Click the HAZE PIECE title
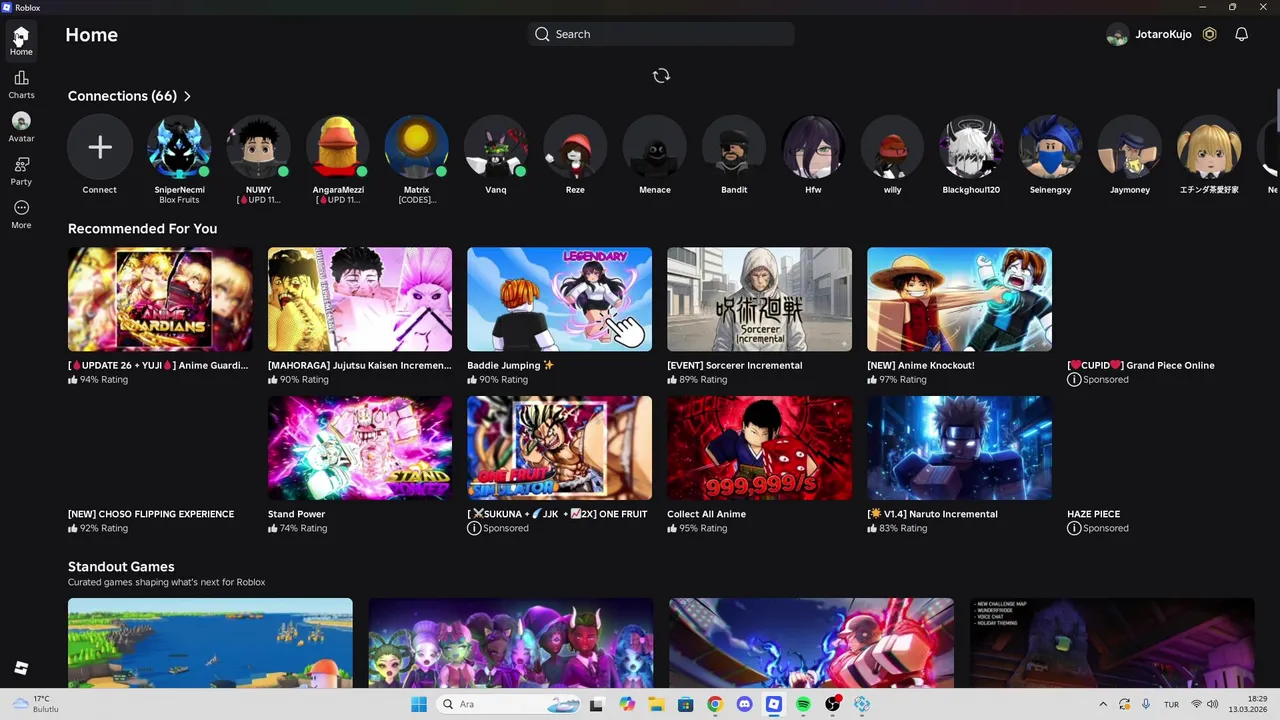 point(1093,514)
